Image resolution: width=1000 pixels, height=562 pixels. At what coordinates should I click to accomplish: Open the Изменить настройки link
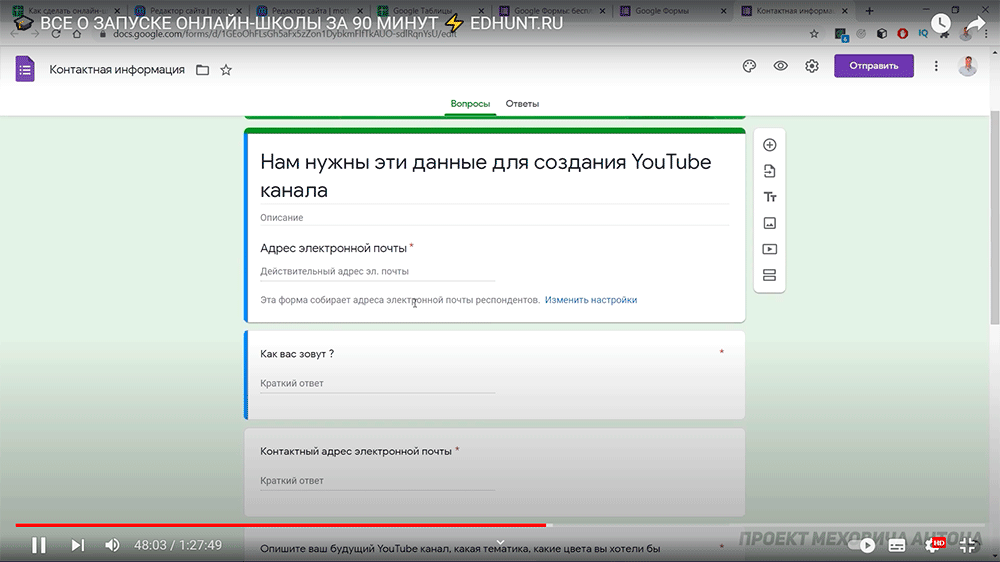pyautogui.click(x=591, y=300)
